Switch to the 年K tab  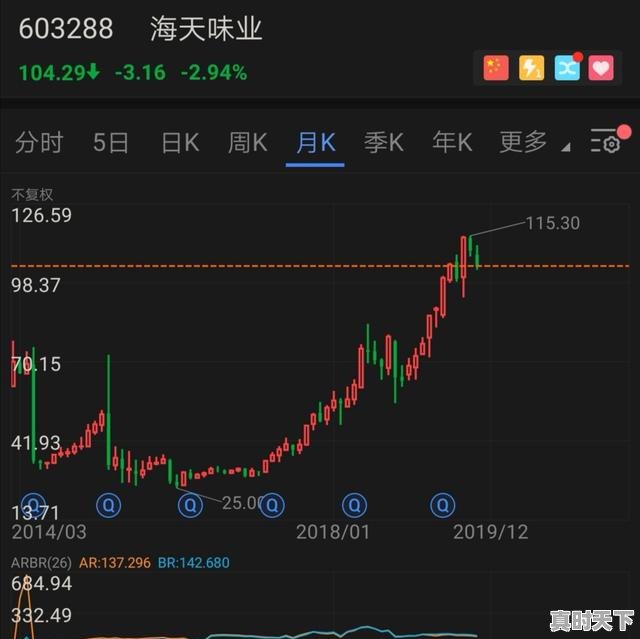[452, 142]
